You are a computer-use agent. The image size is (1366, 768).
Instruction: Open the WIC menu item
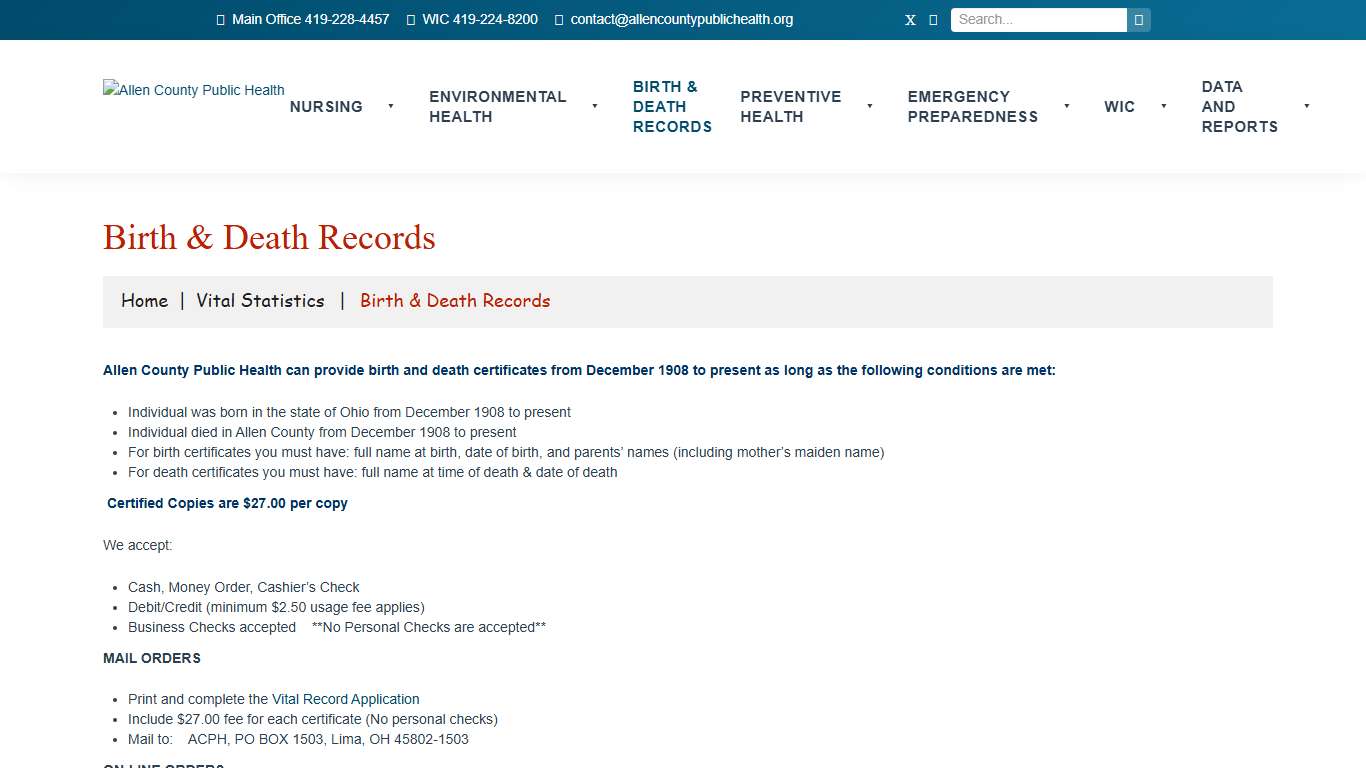coord(1119,107)
